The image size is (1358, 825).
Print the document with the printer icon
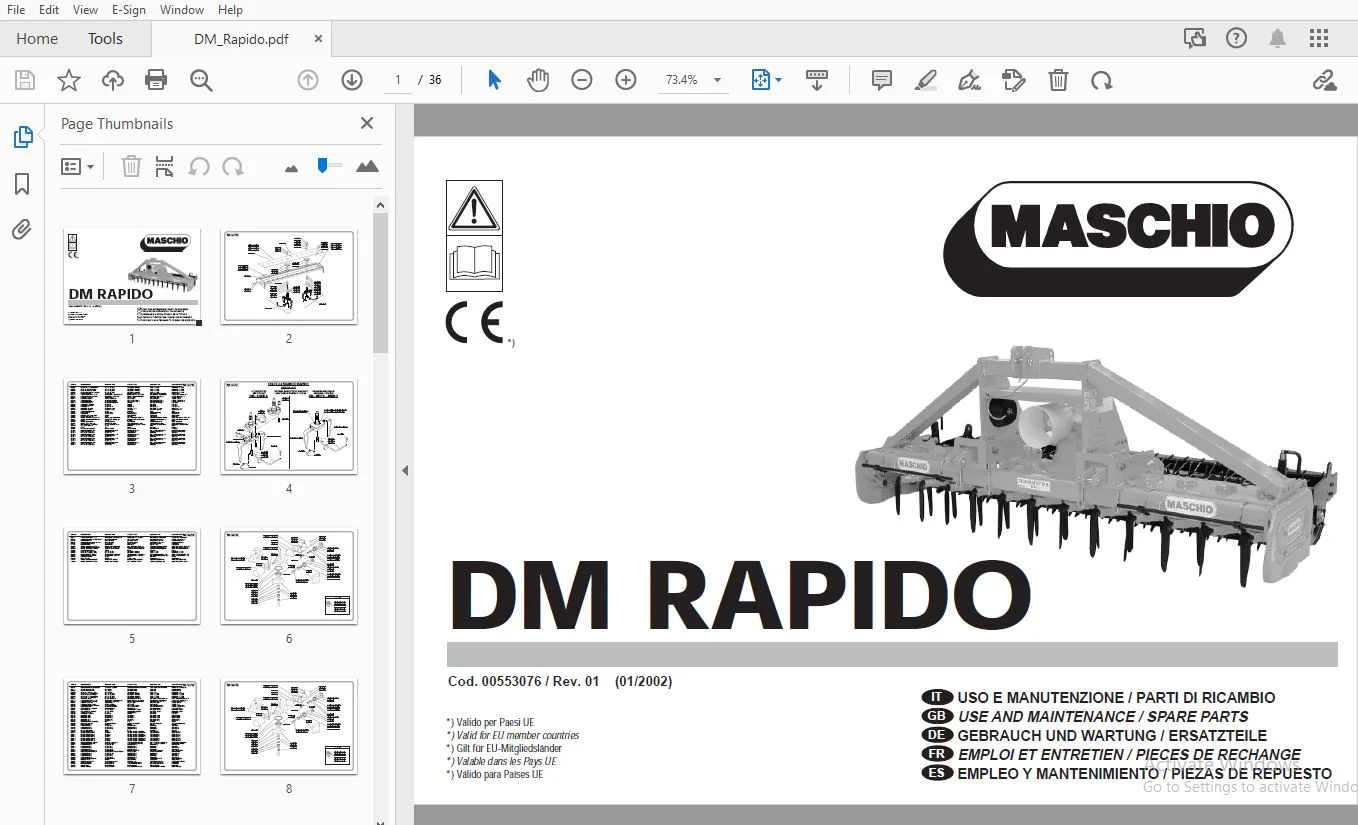click(156, 80)
